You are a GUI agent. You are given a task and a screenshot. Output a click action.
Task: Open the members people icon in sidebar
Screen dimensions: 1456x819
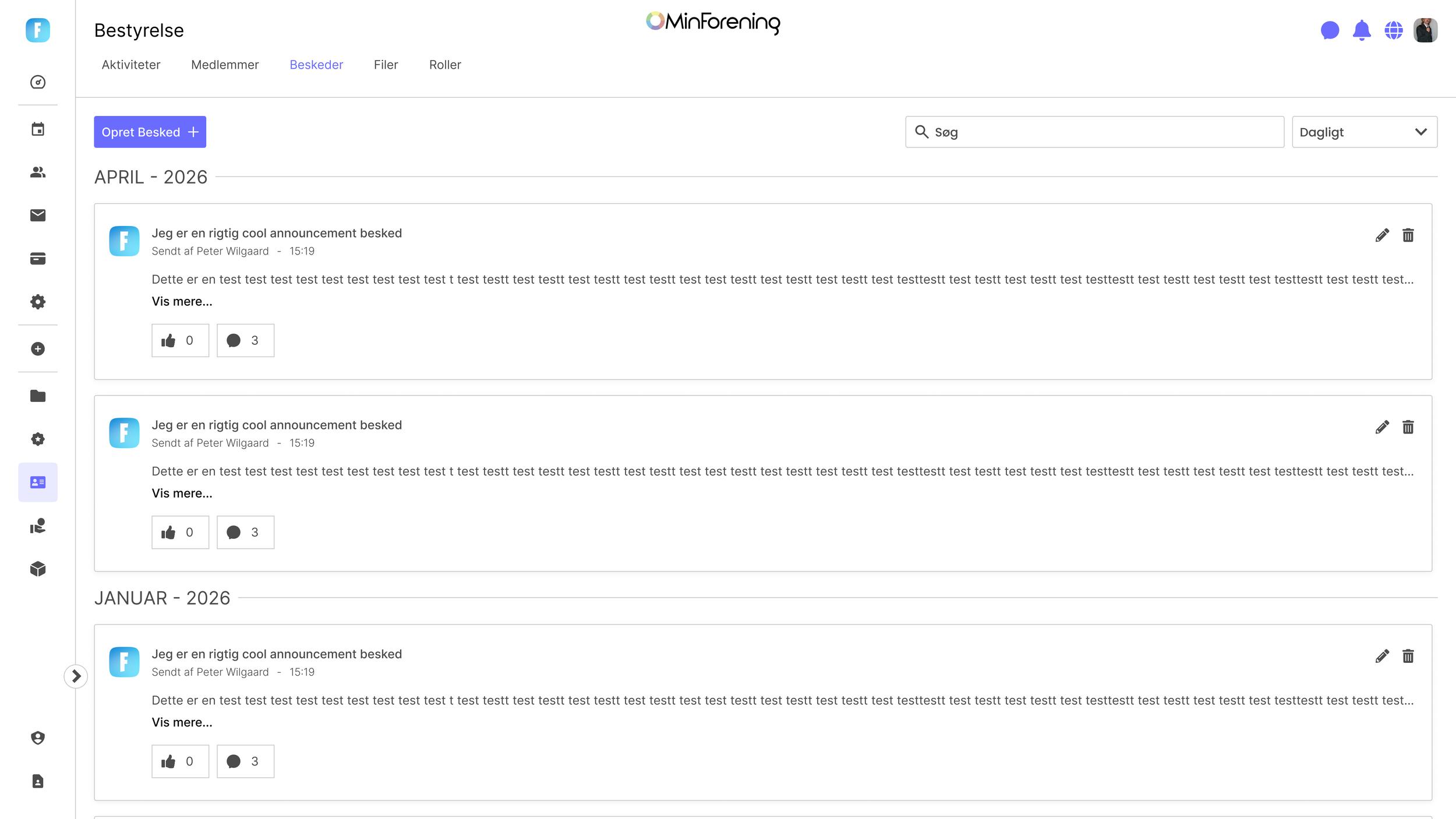click(x=38, y=172)
